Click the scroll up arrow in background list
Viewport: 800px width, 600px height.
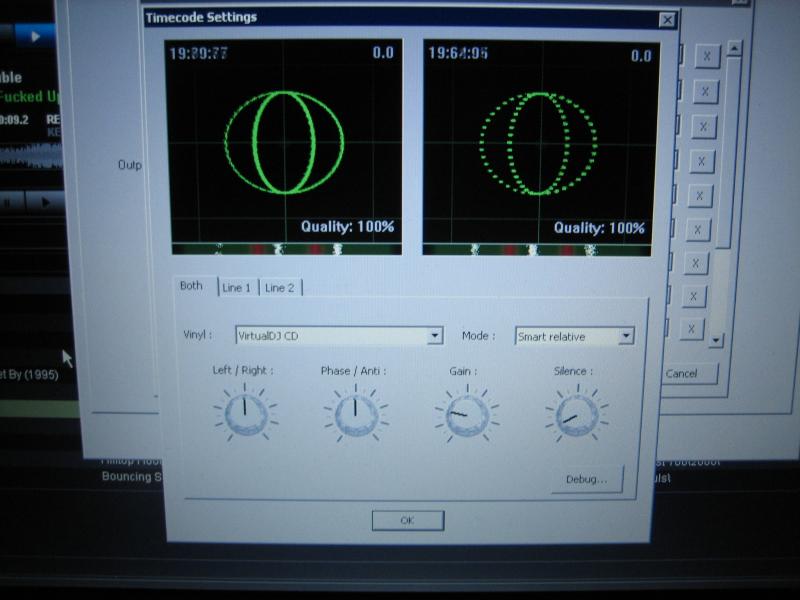pos(734,48)
